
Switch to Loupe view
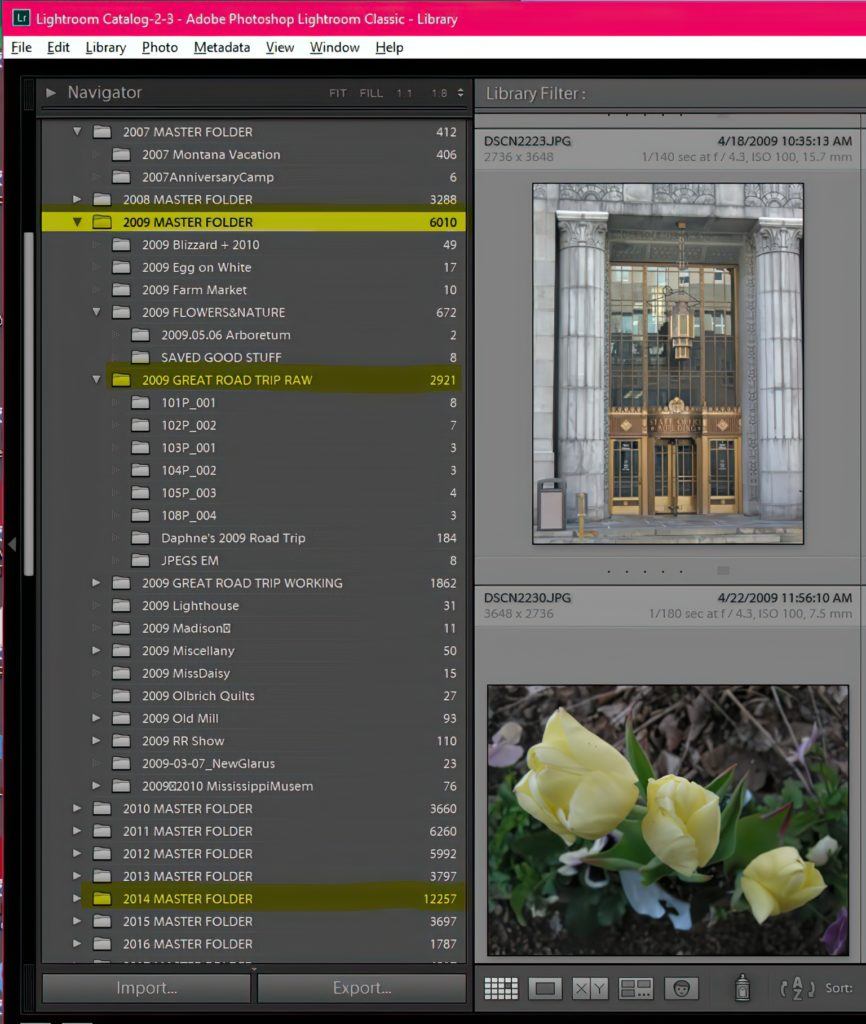click(x=545, y=988)
